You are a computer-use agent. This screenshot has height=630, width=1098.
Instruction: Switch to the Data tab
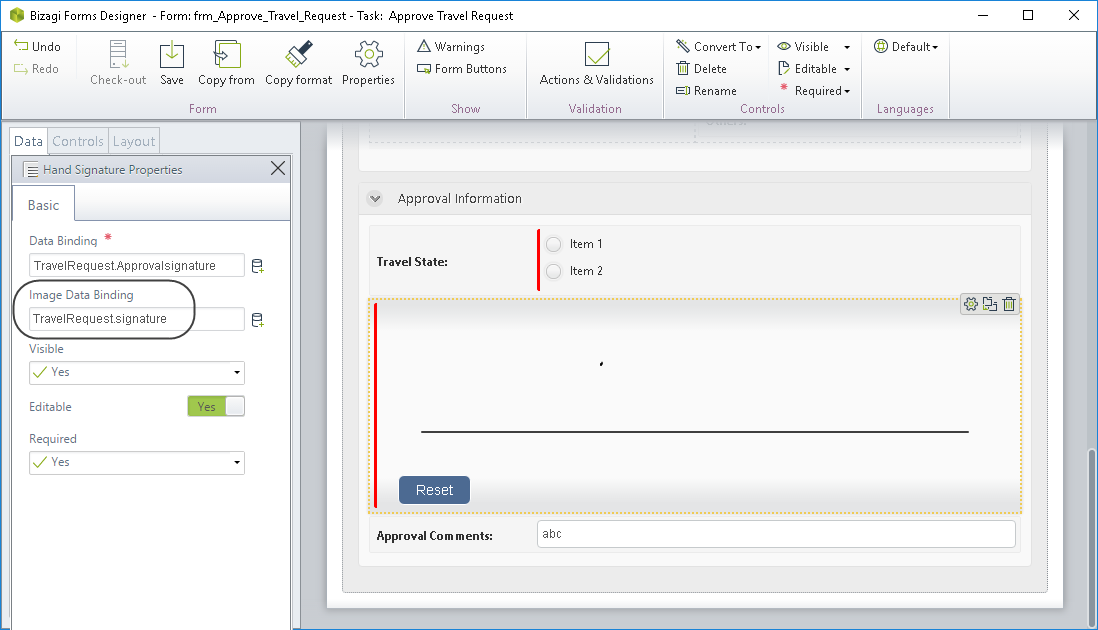(29, 141)
